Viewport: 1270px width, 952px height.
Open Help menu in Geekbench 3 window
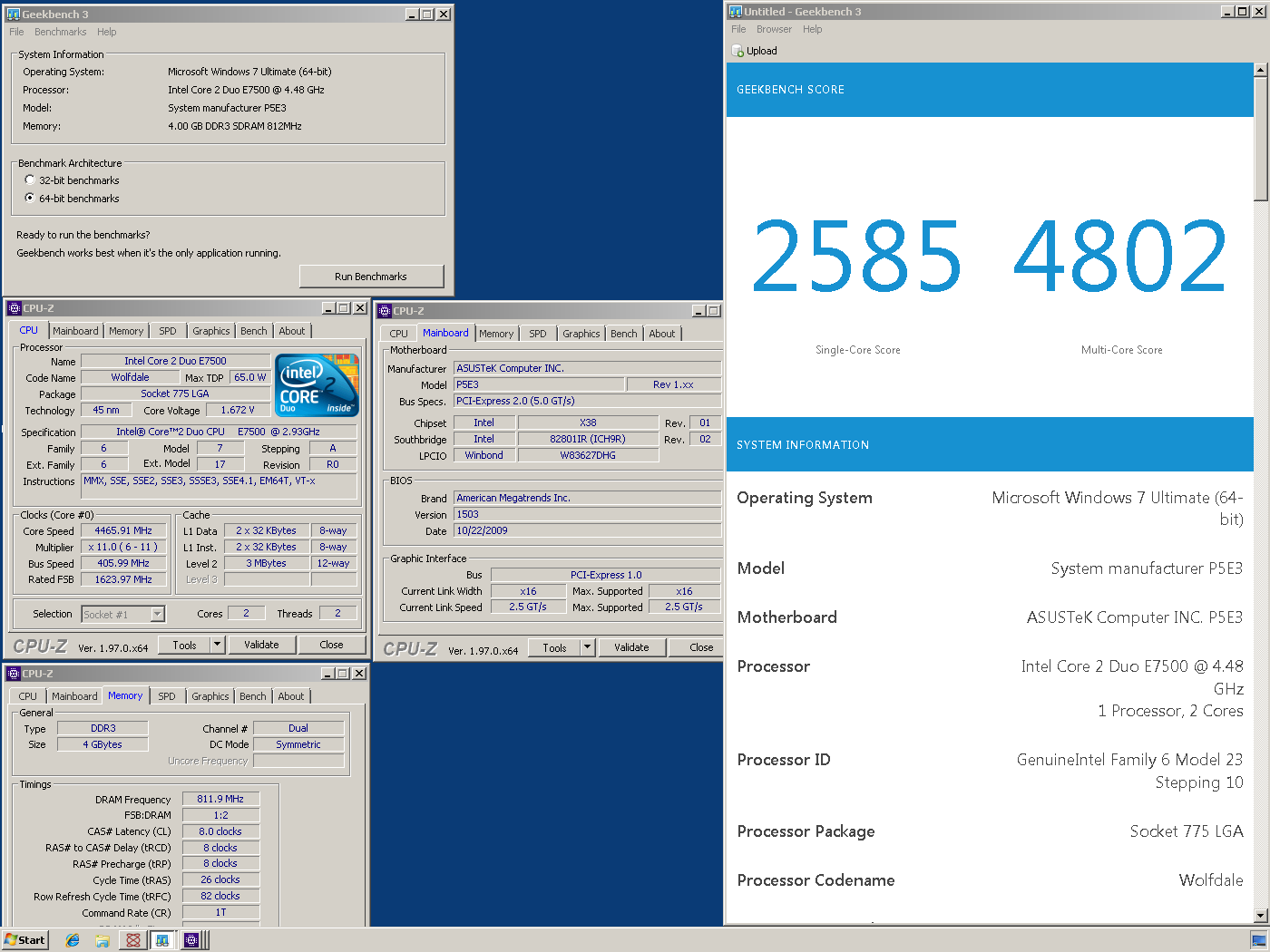[x=107, y=32]
